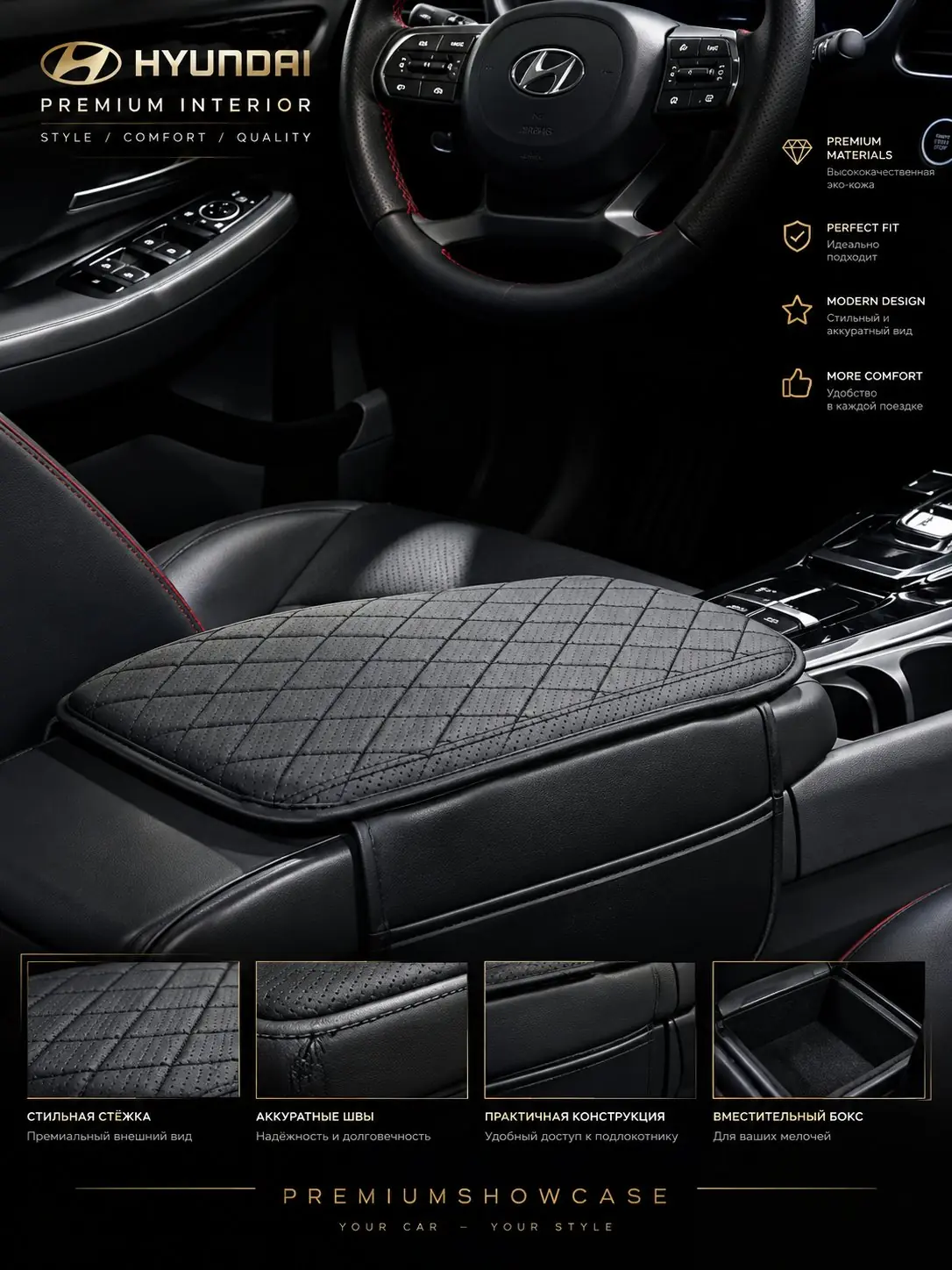Image resolution: width=952 pixels, height=1270 pixels.
Task: Click the thumbs-up More Comfort icon
Action: 797,384
